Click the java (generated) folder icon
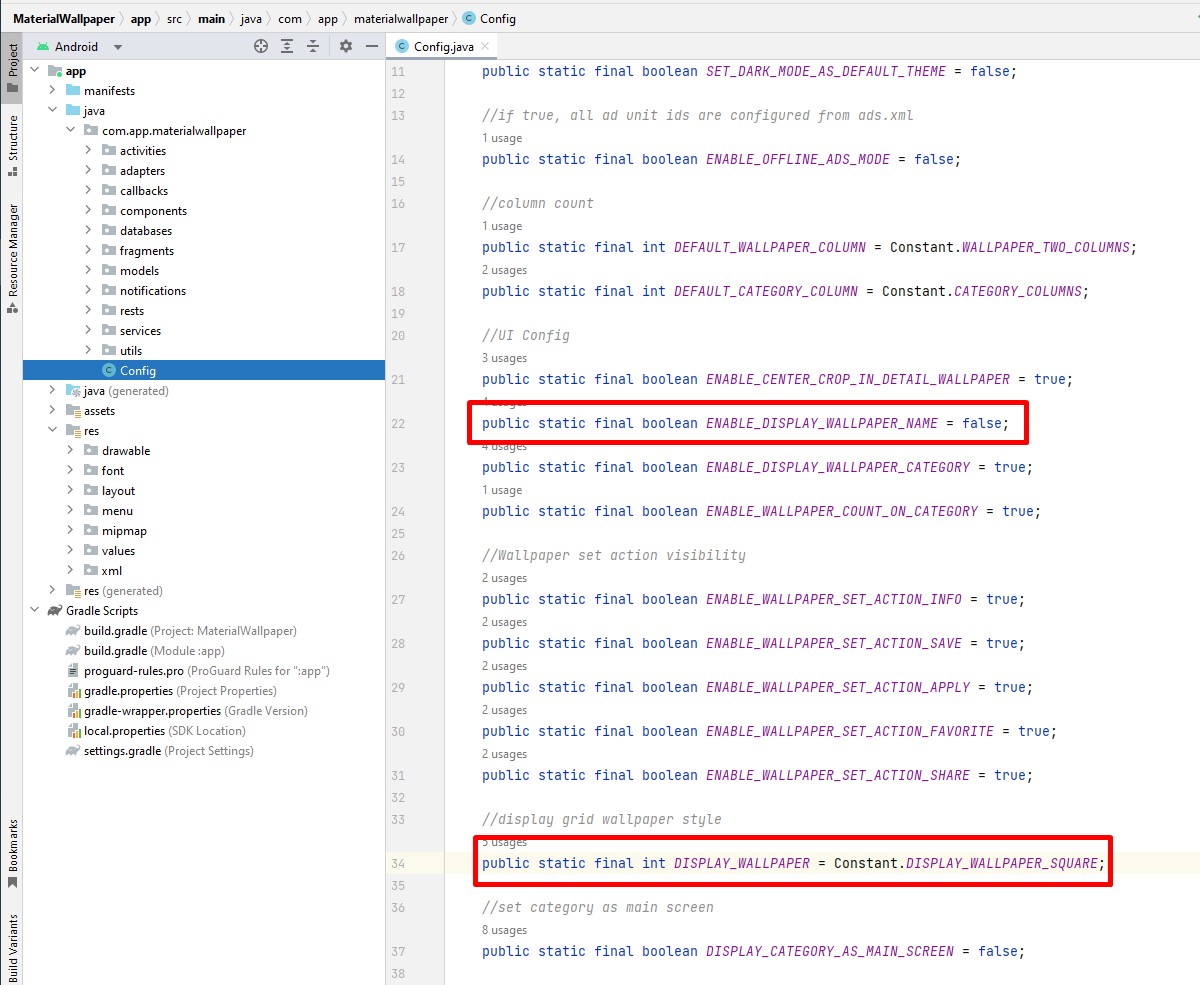1200x985 pixels. click(x=73, y=391)
